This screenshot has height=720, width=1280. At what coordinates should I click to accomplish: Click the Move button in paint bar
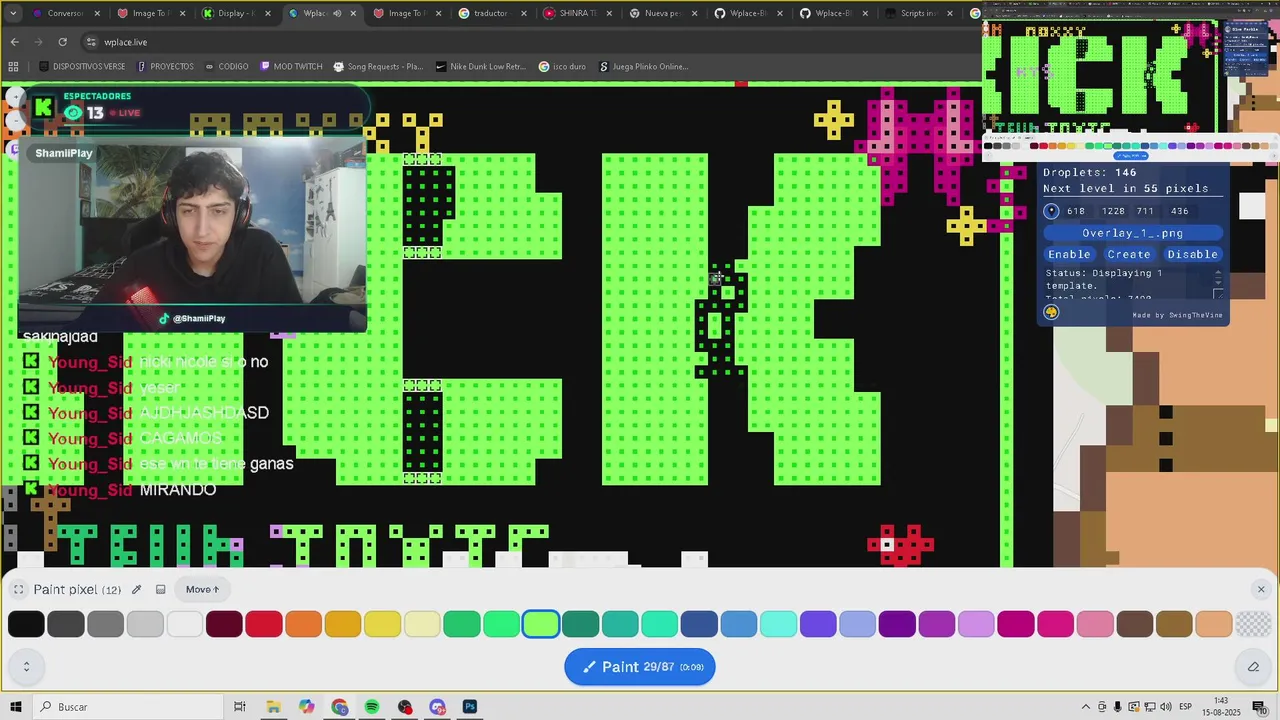coord(202,589)
